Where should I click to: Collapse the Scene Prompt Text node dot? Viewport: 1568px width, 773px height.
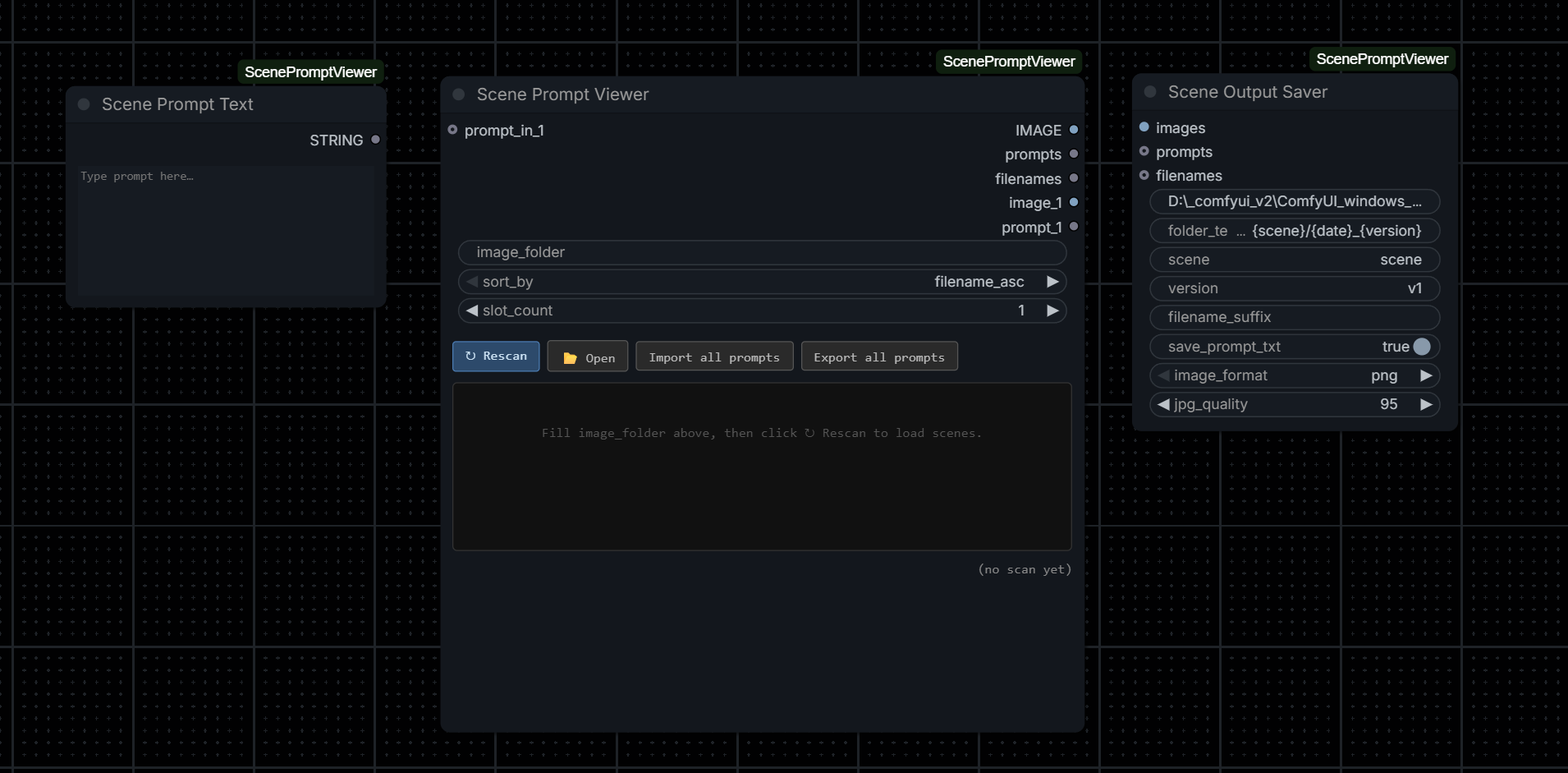point(84,104)
